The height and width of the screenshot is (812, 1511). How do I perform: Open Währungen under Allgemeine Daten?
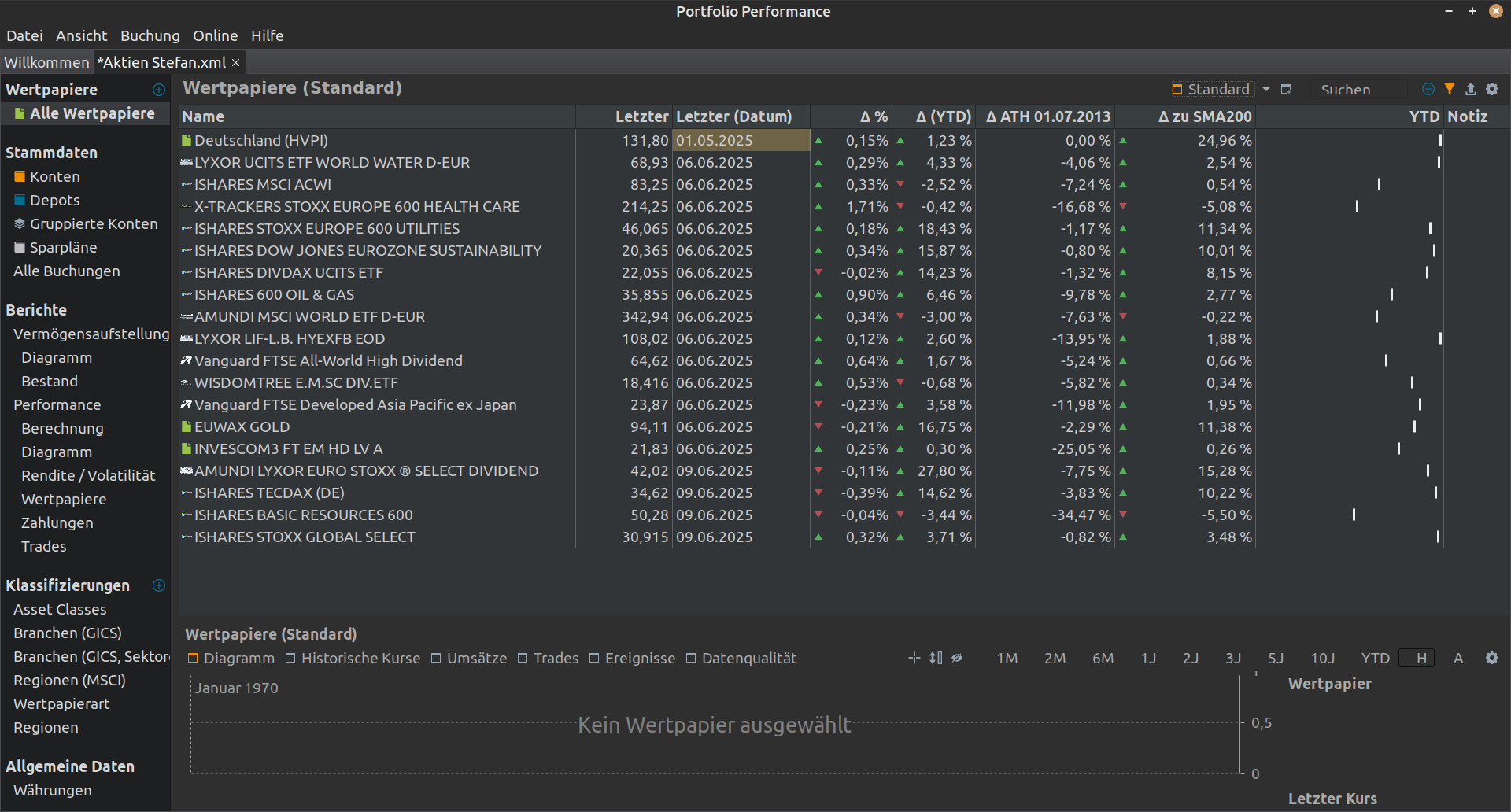(x=52, y=791)
